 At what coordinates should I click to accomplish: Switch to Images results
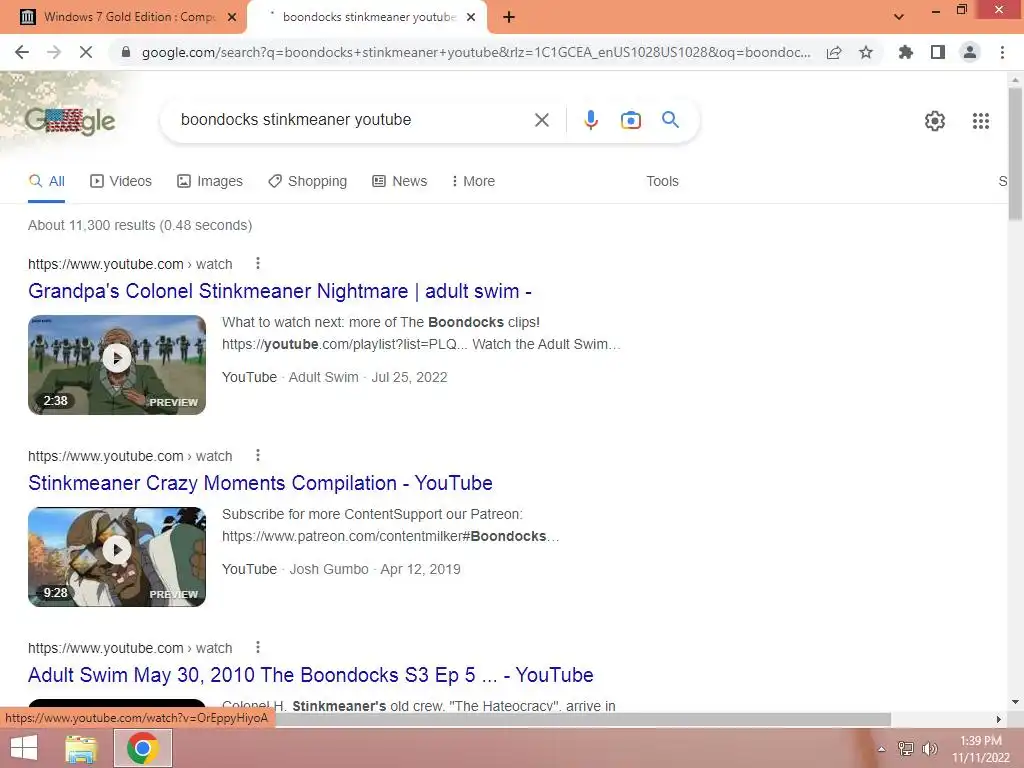[210, 182]
